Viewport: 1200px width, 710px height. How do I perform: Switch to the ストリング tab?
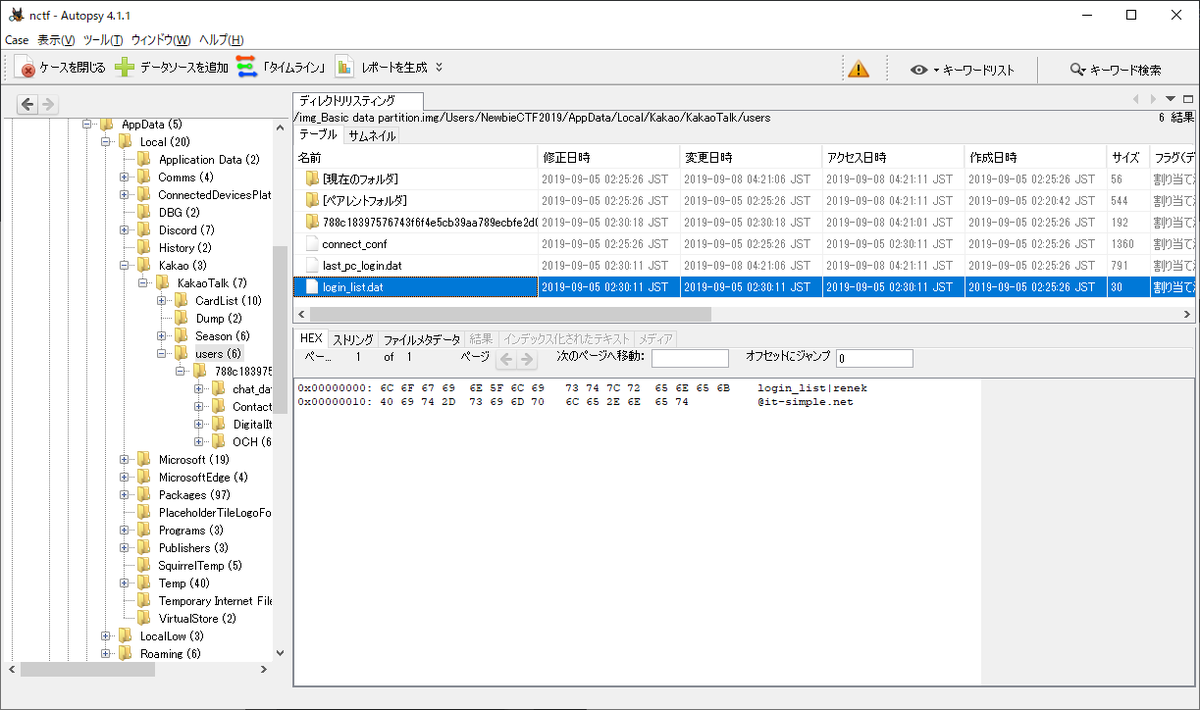point(351,338)
